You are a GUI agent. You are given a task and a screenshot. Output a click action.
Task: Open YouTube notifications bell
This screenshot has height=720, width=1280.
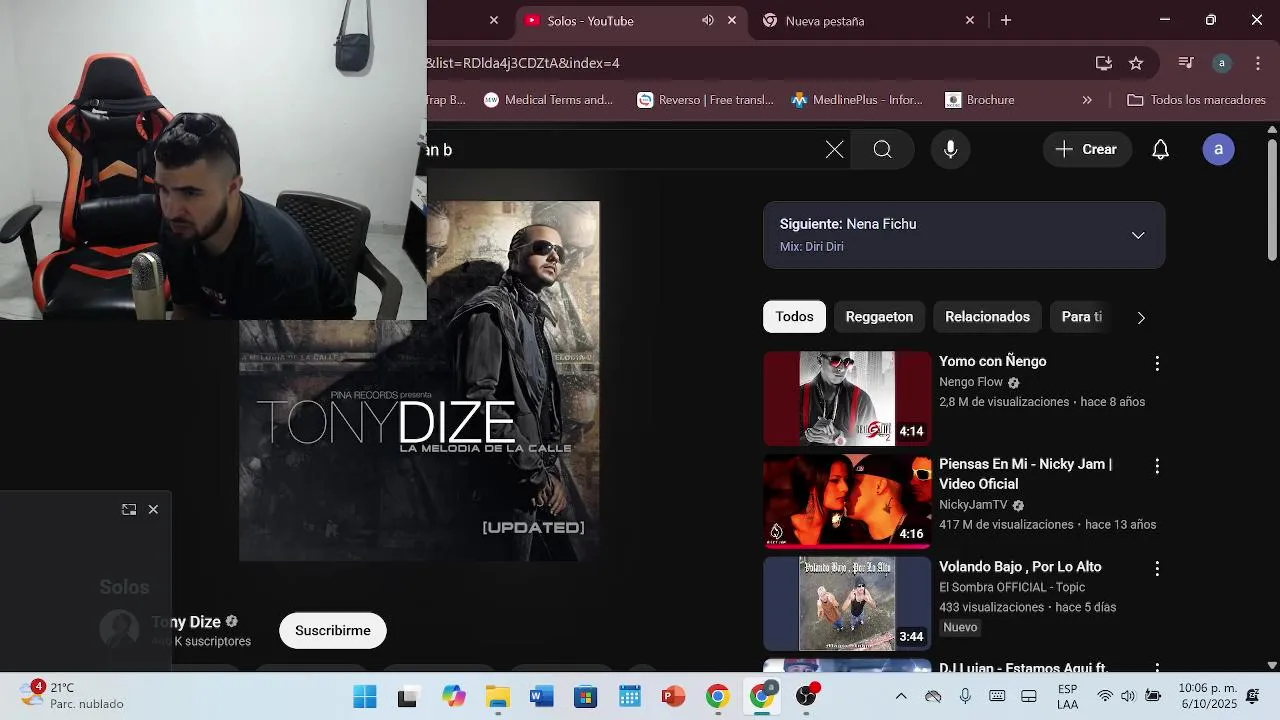(x=1160, y=150)
